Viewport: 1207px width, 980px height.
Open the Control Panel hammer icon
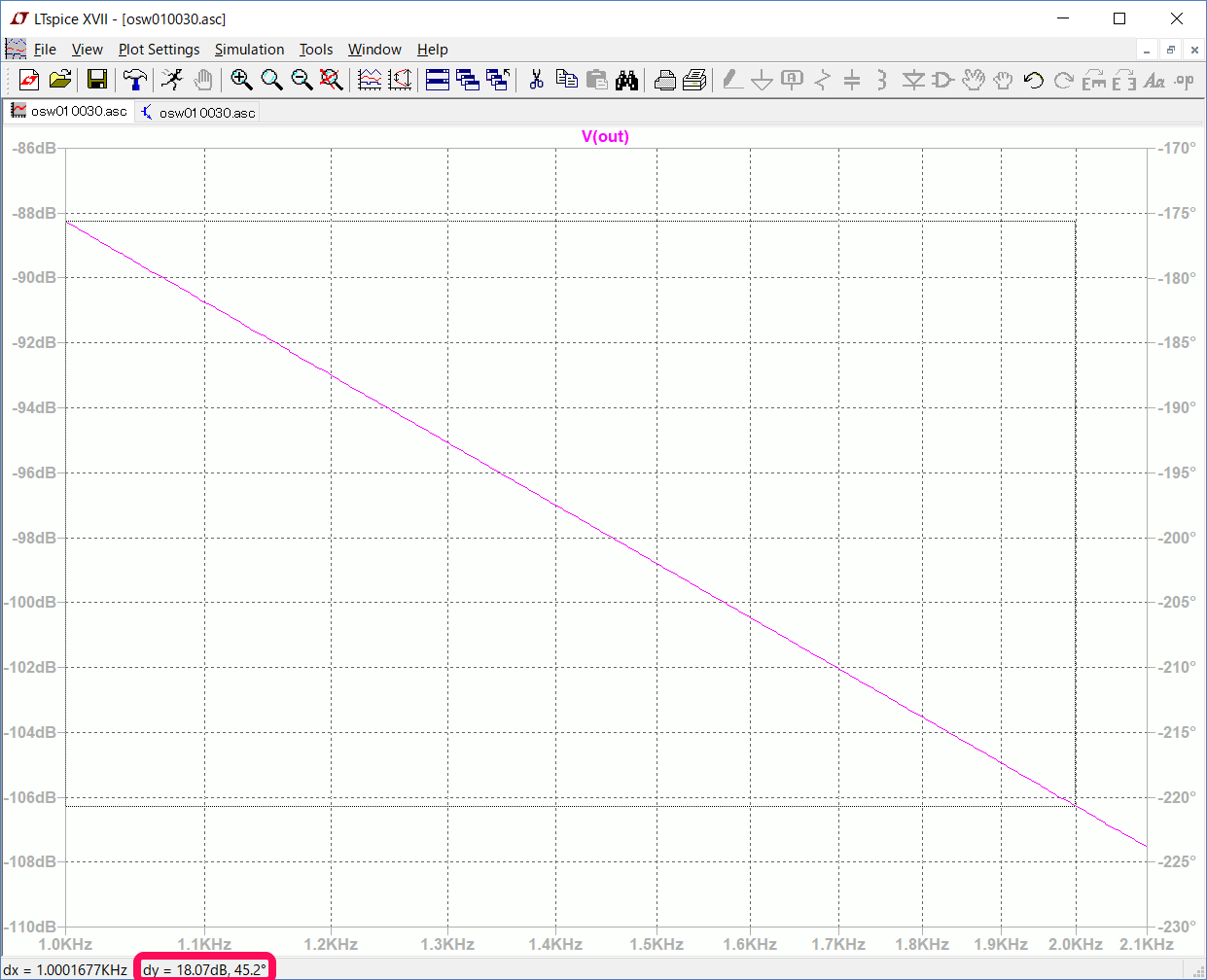[x=135, y=80]
